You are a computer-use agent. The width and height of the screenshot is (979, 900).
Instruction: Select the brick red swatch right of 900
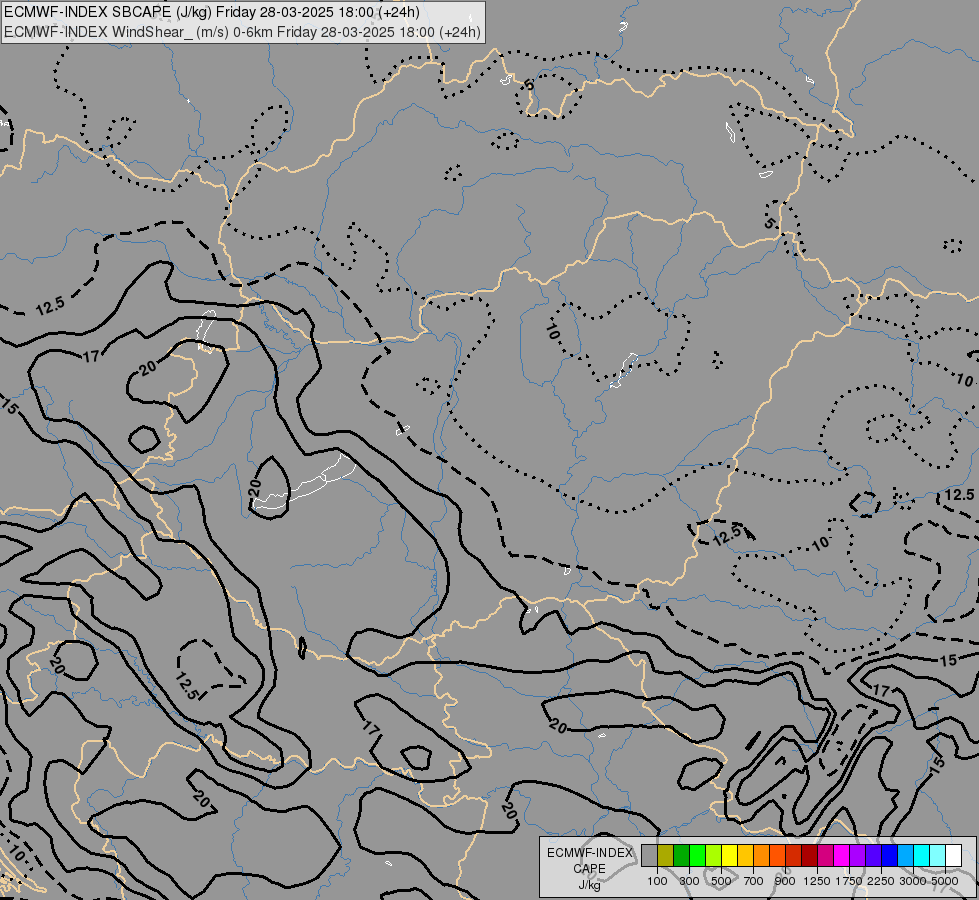(x=794, y=855)
